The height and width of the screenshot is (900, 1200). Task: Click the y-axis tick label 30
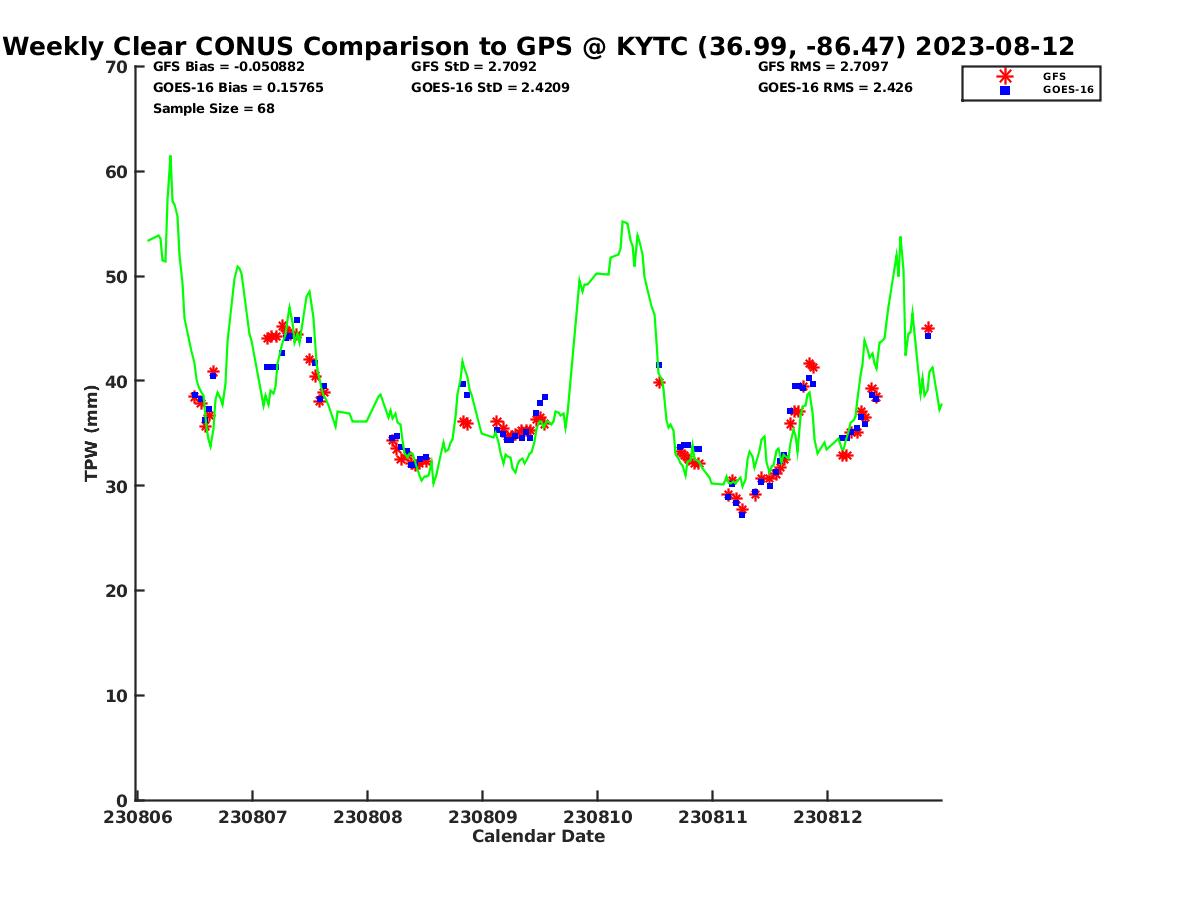[x=117, y=486]
